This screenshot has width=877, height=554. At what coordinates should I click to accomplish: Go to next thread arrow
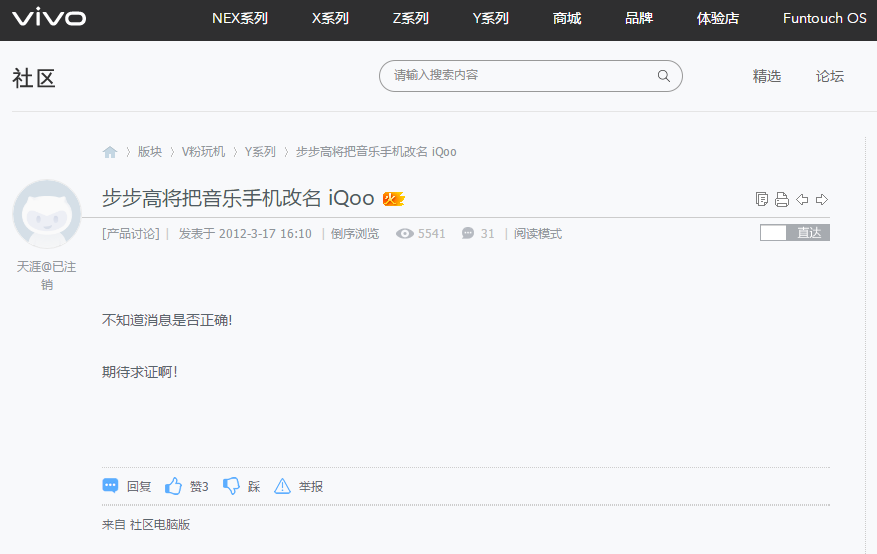(822, 199)
